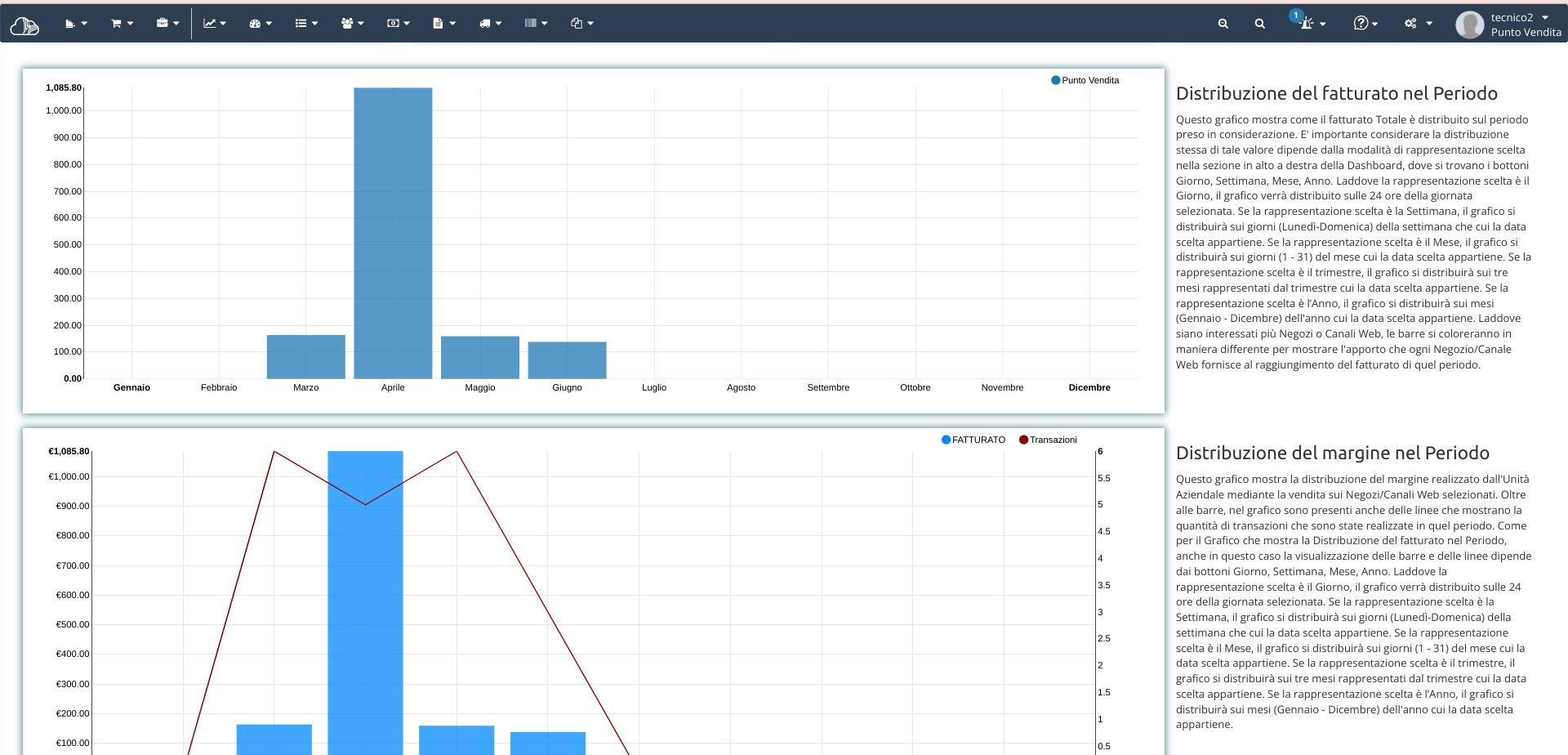Open the customers group menu
This screenshot has width=1568, height=755.
click(347, 24)
